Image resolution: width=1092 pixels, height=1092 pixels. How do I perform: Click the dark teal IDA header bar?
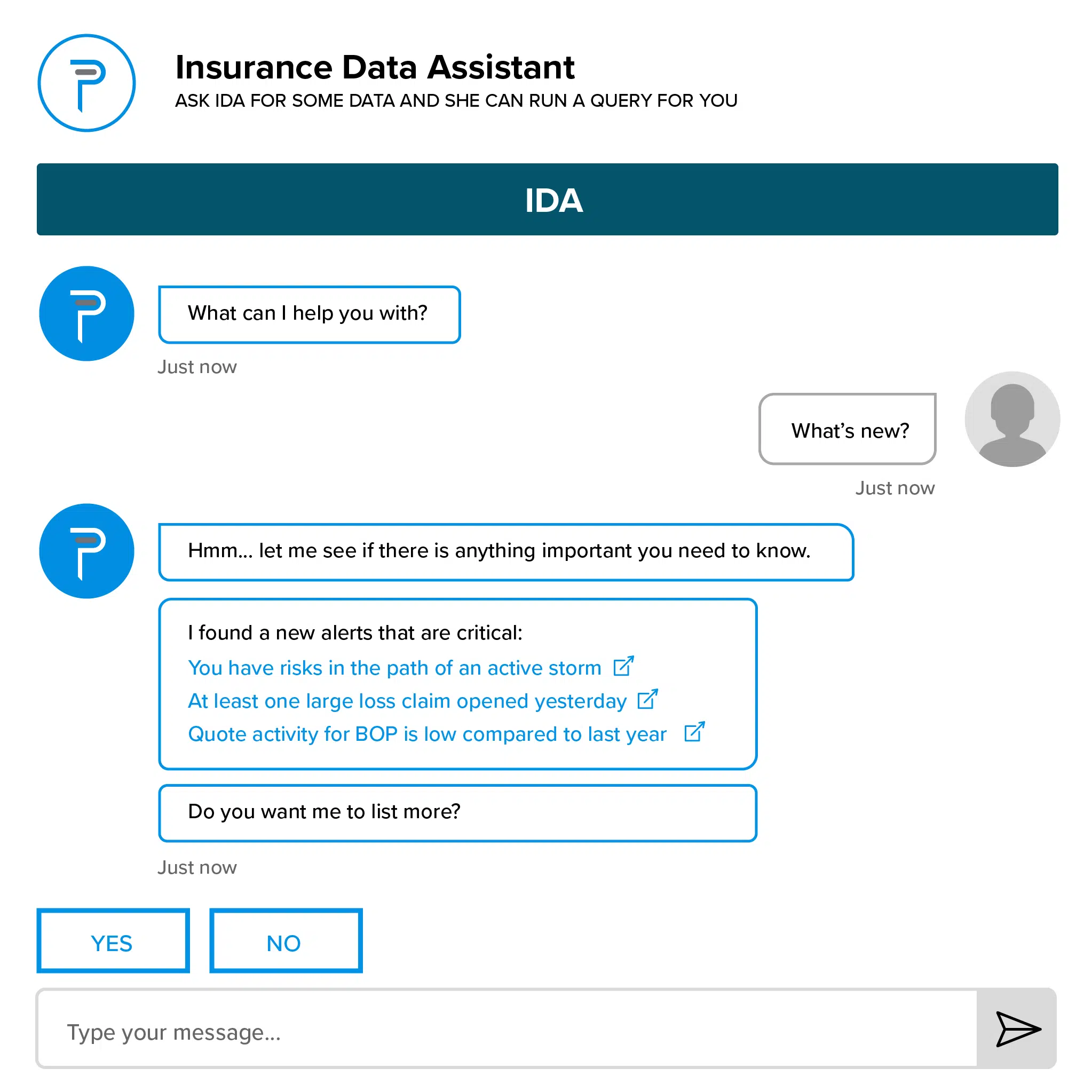[547, 200]
